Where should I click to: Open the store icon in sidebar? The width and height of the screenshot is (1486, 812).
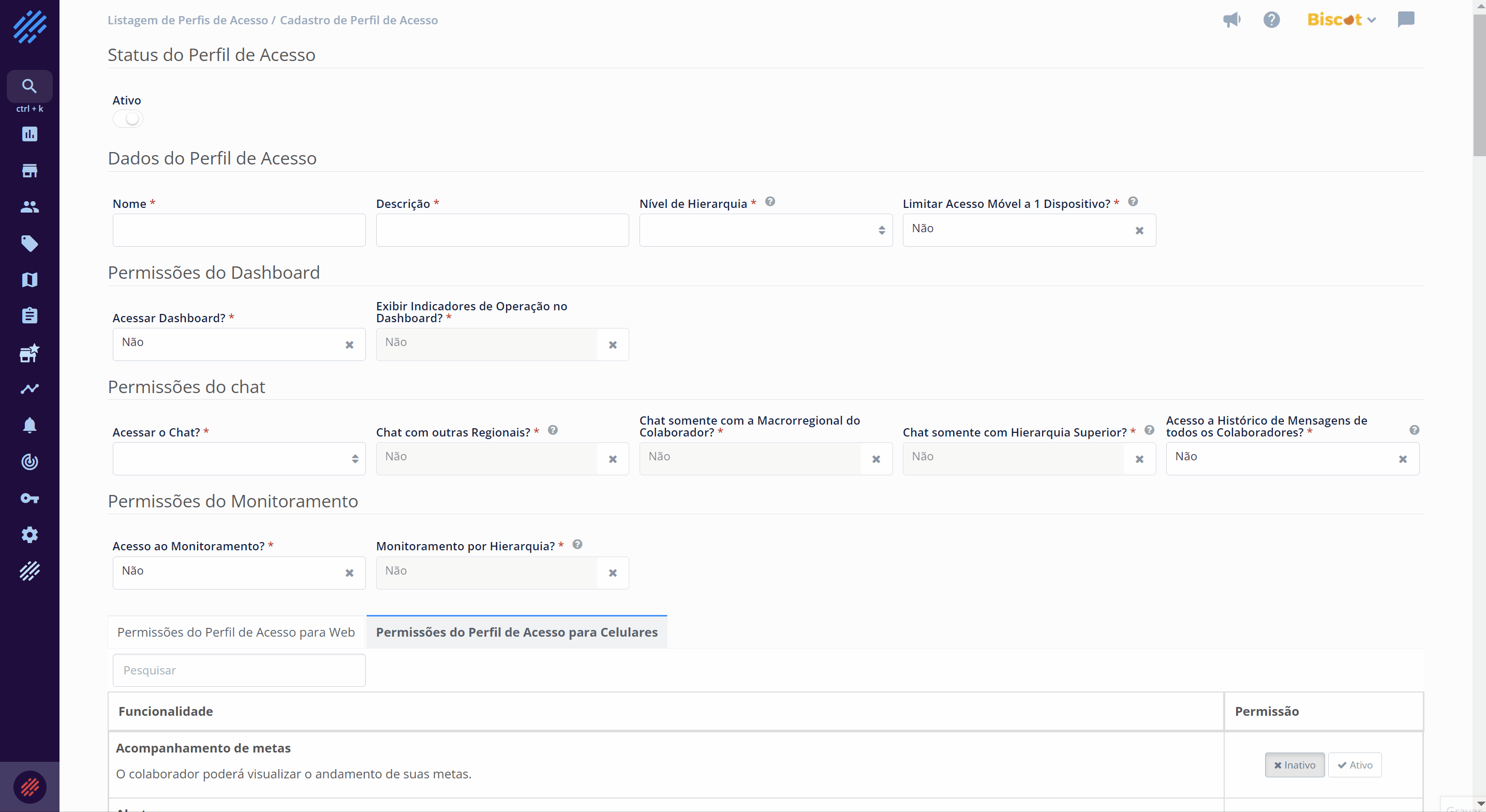tap(29, 171)
